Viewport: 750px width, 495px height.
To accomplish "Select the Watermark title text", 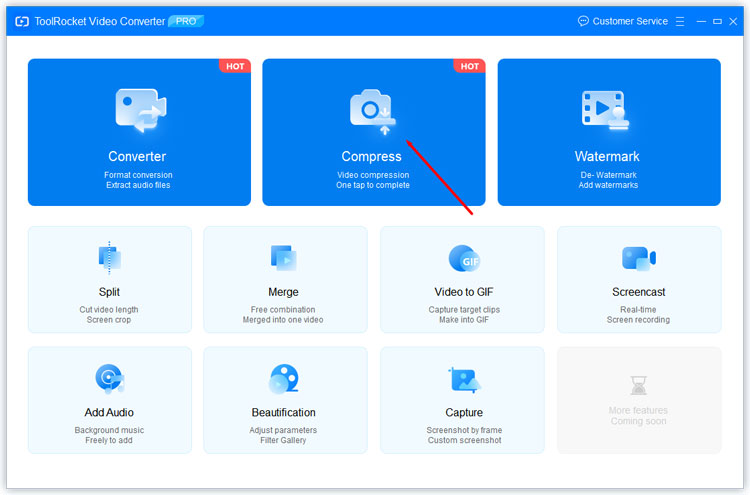I will (x=607, y=156).
